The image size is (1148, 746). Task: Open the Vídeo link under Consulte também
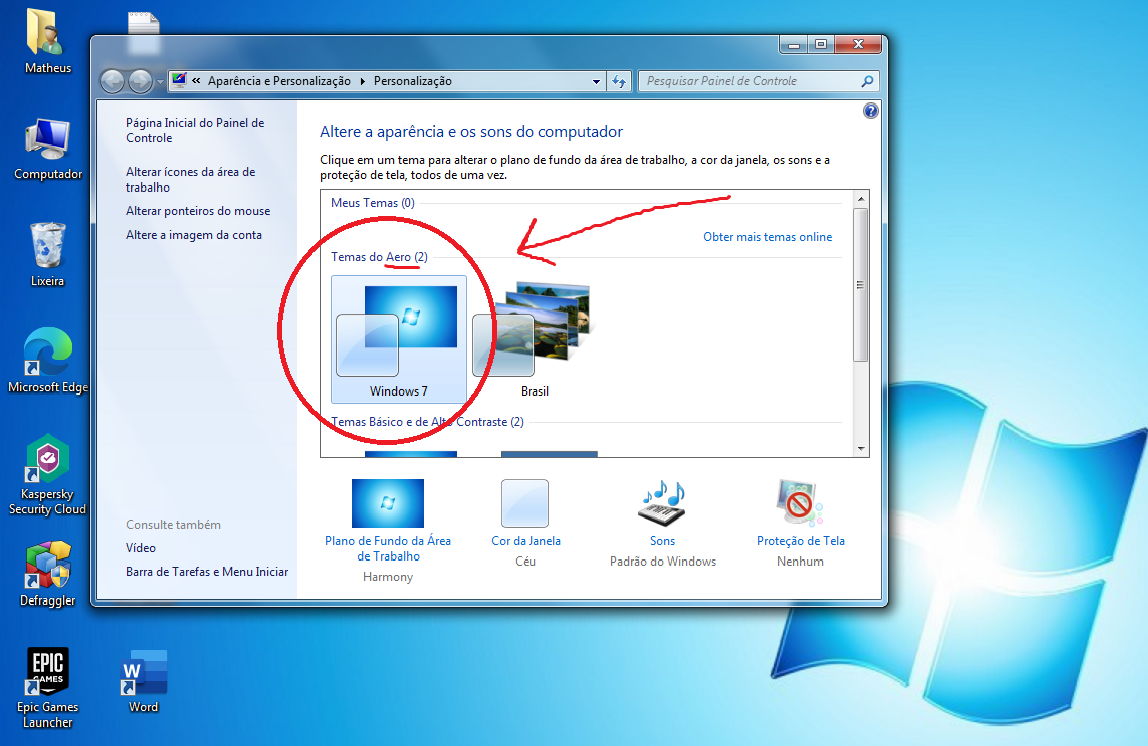click(x=141, y=548)
